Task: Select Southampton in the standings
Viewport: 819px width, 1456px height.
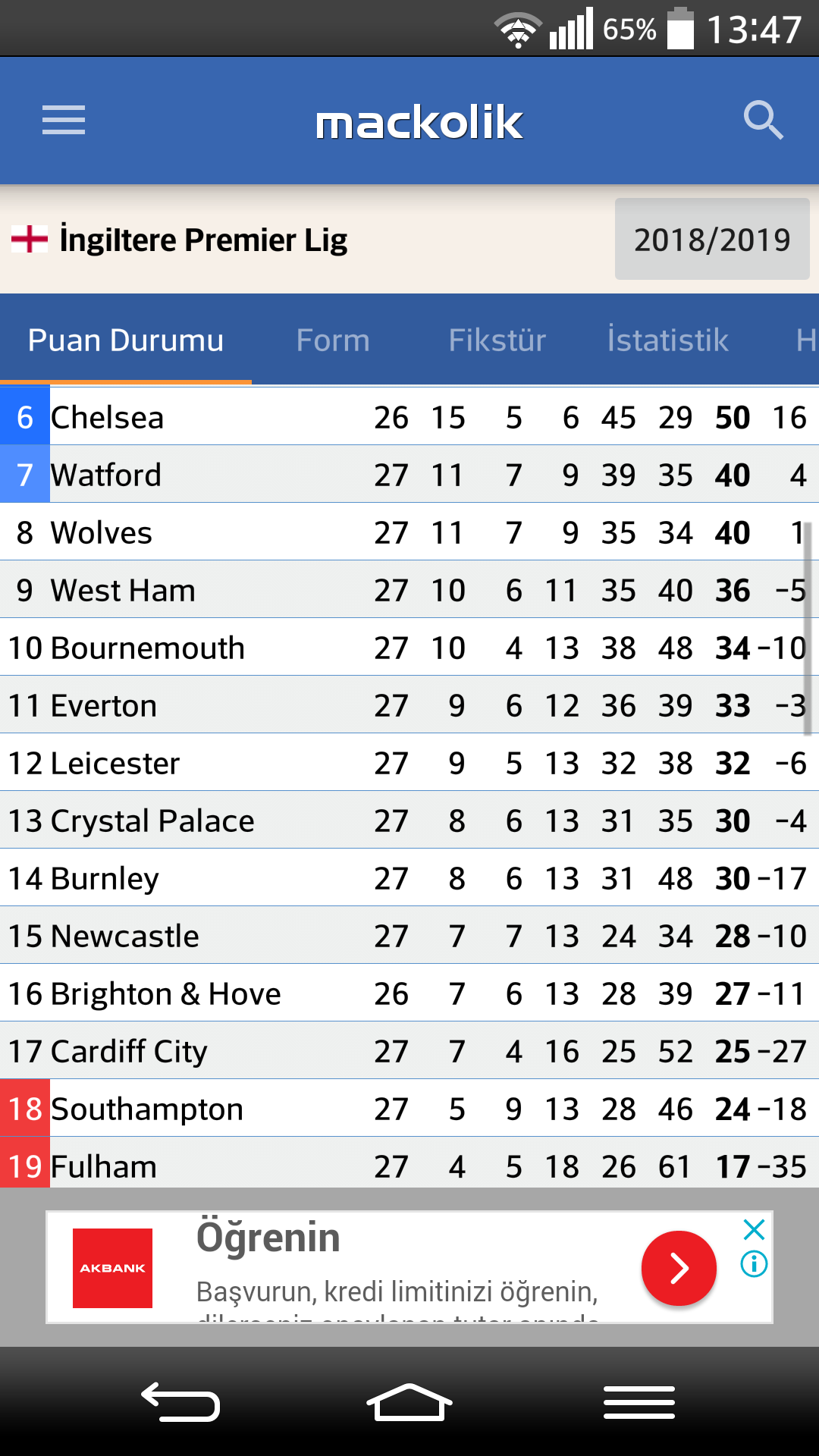Action: coord(409,1108)
